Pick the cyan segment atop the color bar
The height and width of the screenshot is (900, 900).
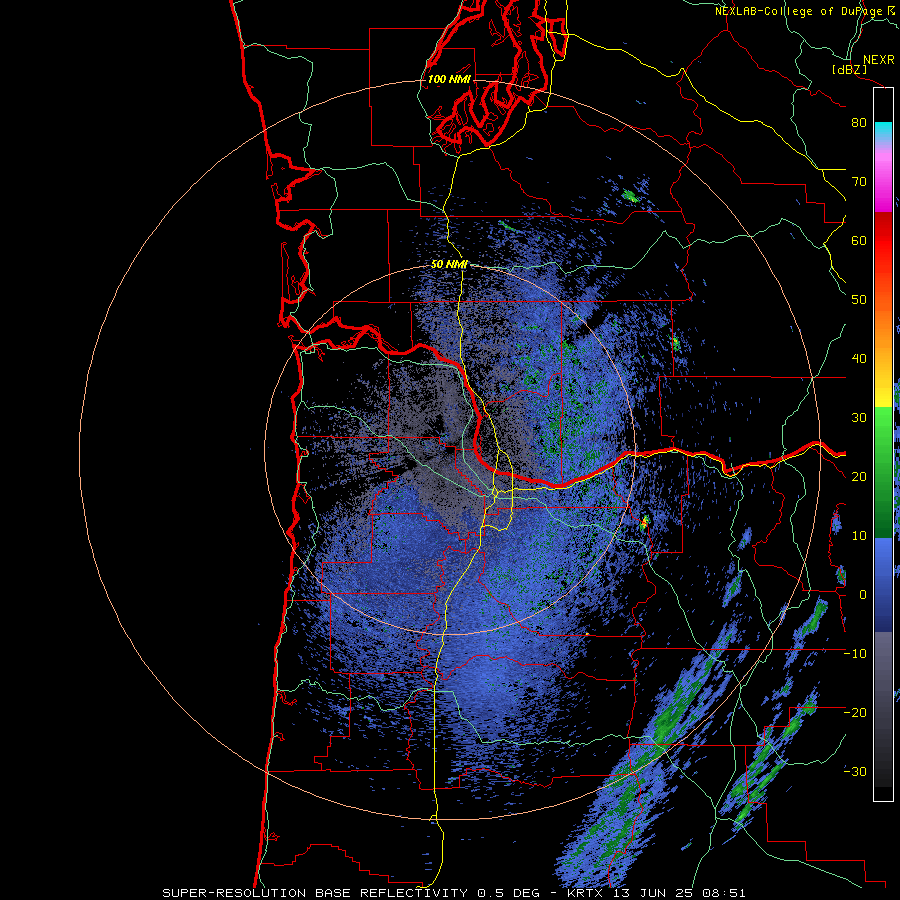tap(884, 131)
